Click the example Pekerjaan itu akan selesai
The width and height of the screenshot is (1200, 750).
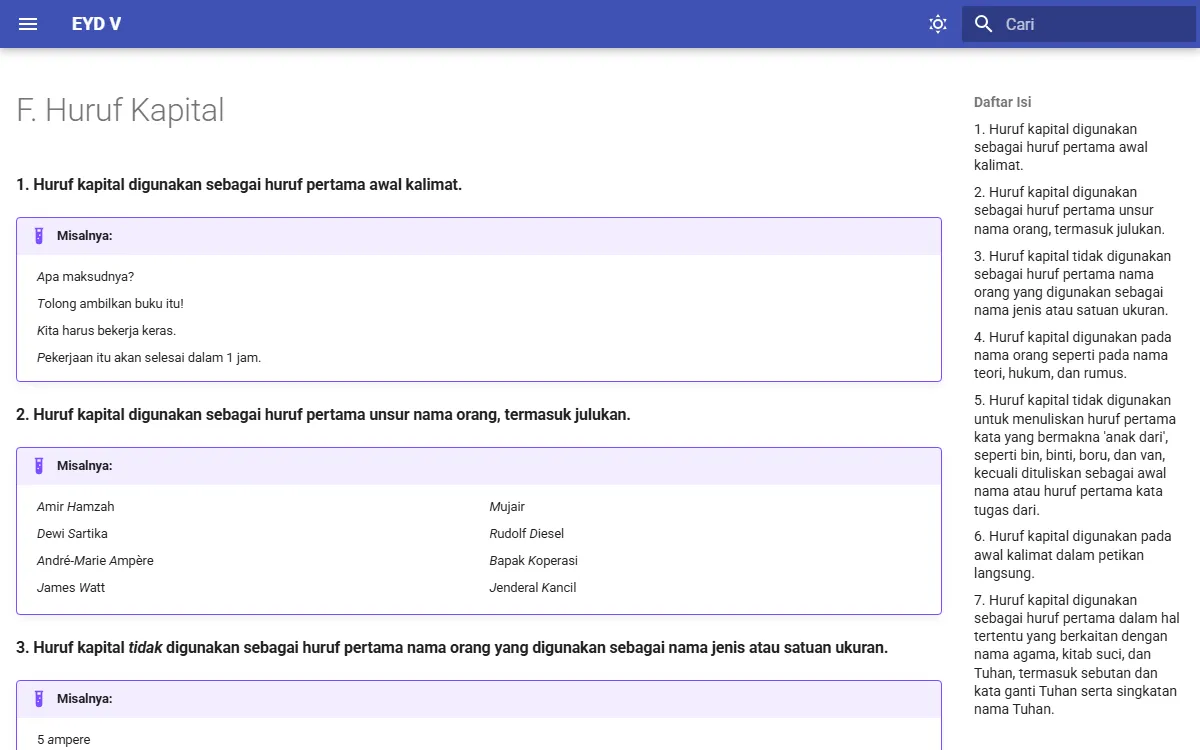[149, 358]
